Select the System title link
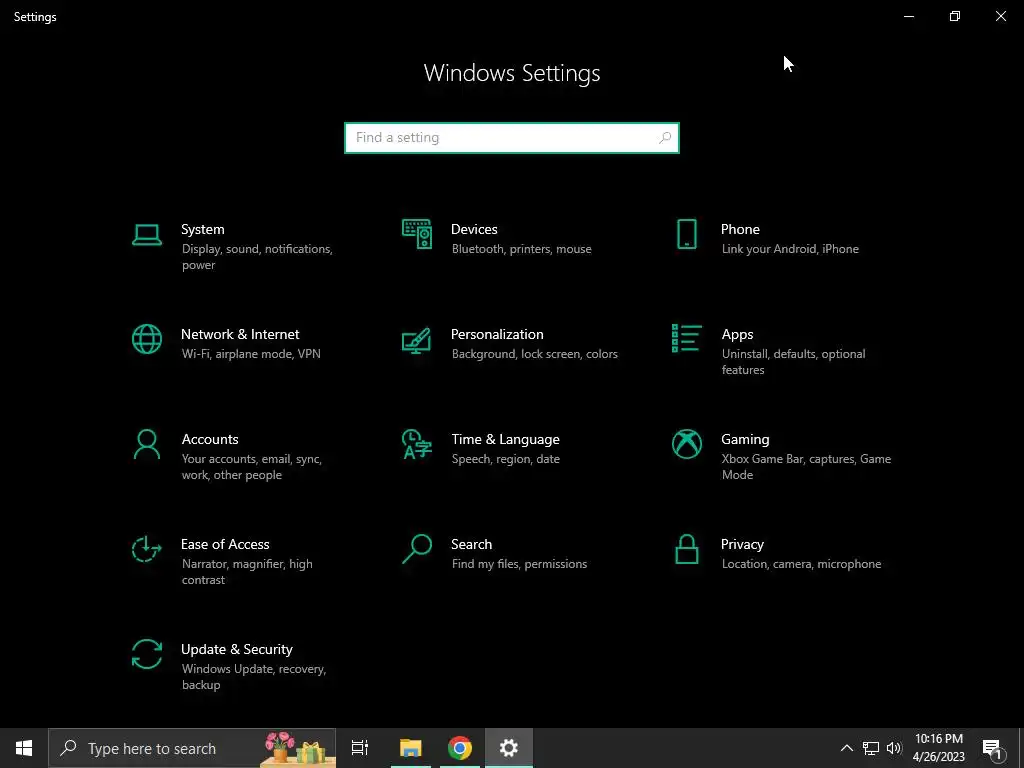 [x=202, y=229]
